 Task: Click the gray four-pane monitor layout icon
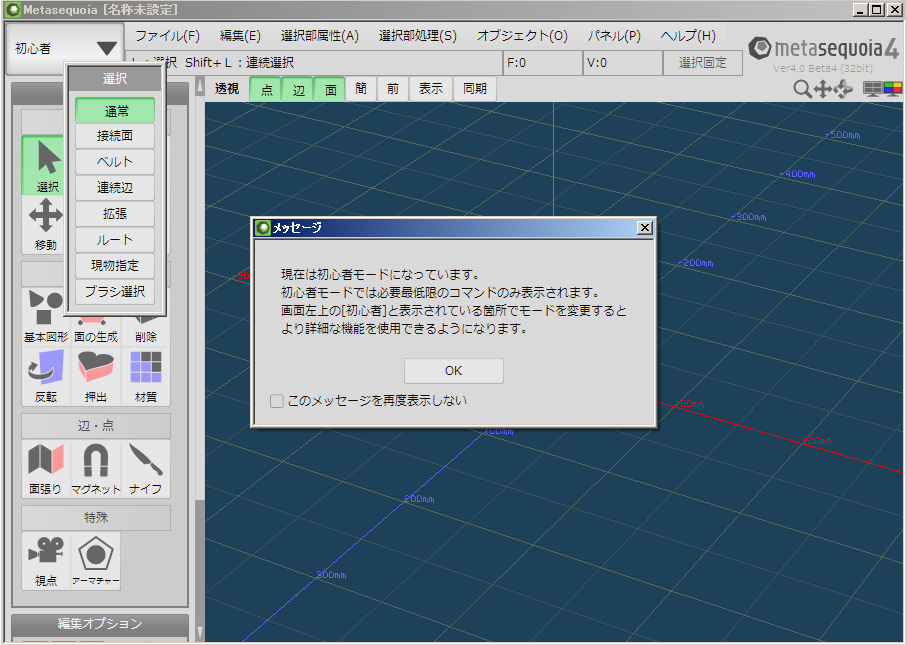tap(872, 89)
